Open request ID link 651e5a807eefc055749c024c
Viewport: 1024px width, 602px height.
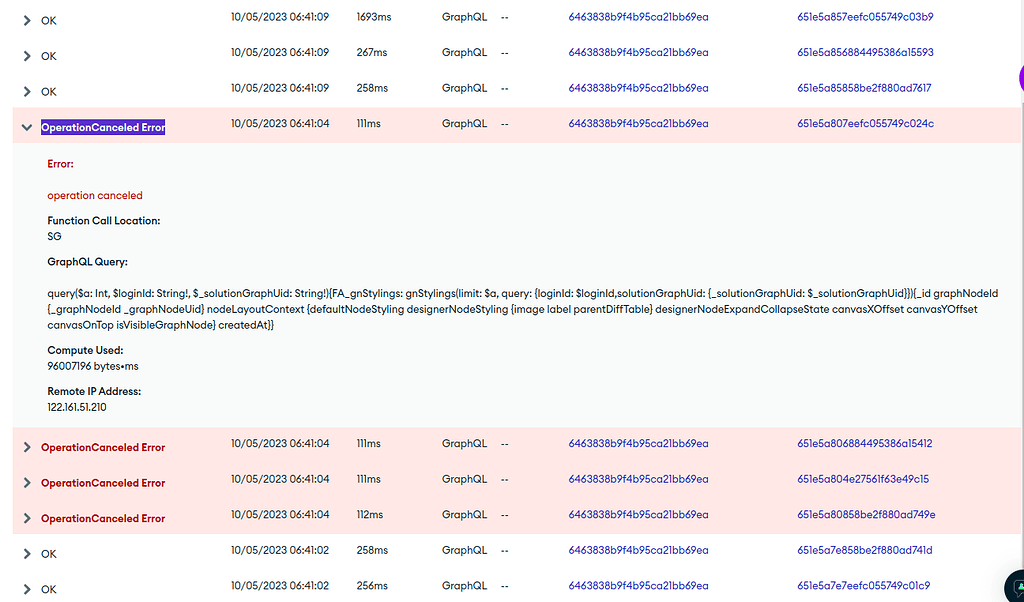coord(865,124)
